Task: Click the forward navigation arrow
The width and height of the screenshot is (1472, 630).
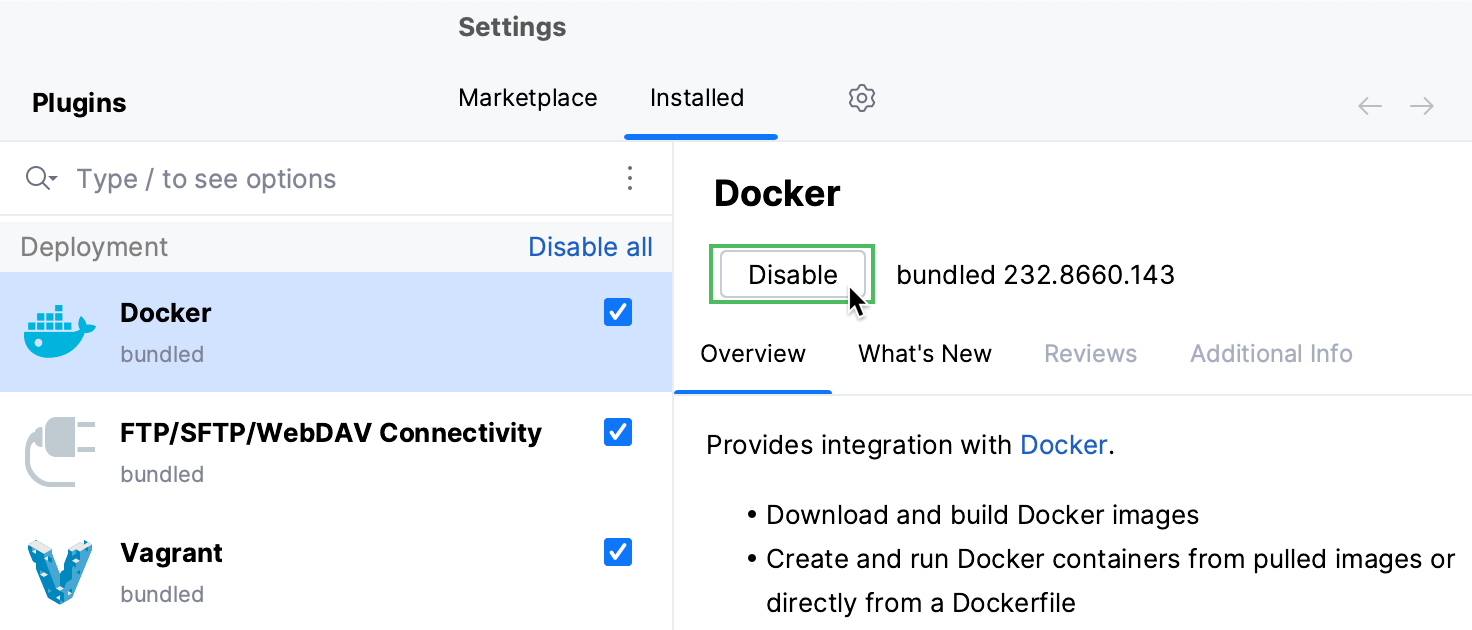Action: click(1421, 105)
